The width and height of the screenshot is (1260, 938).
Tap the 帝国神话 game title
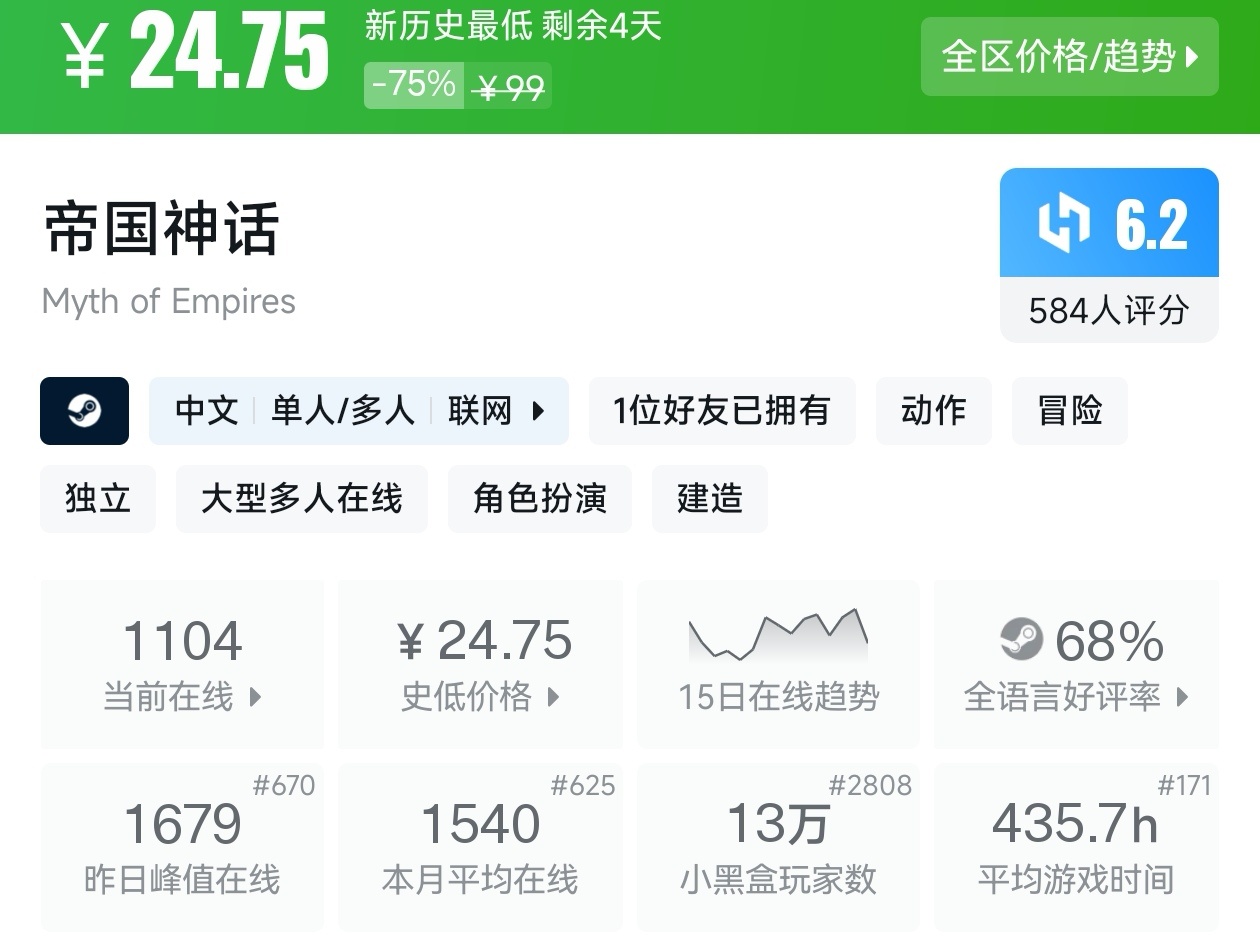coord(160,229)
